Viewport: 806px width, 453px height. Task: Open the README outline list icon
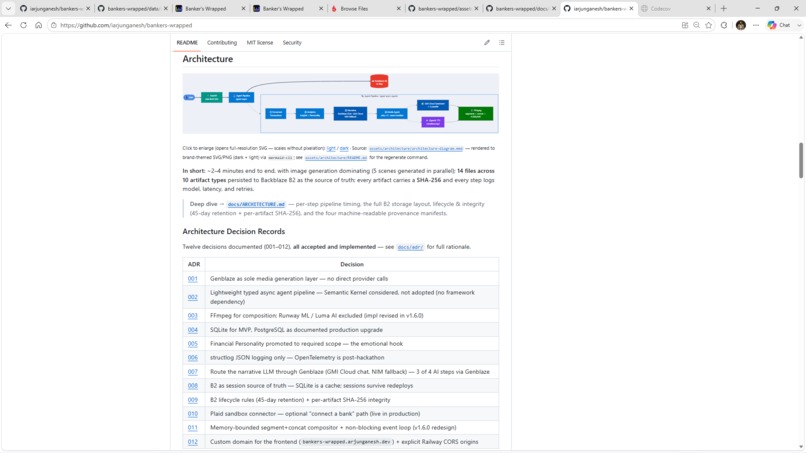(502, 43)
